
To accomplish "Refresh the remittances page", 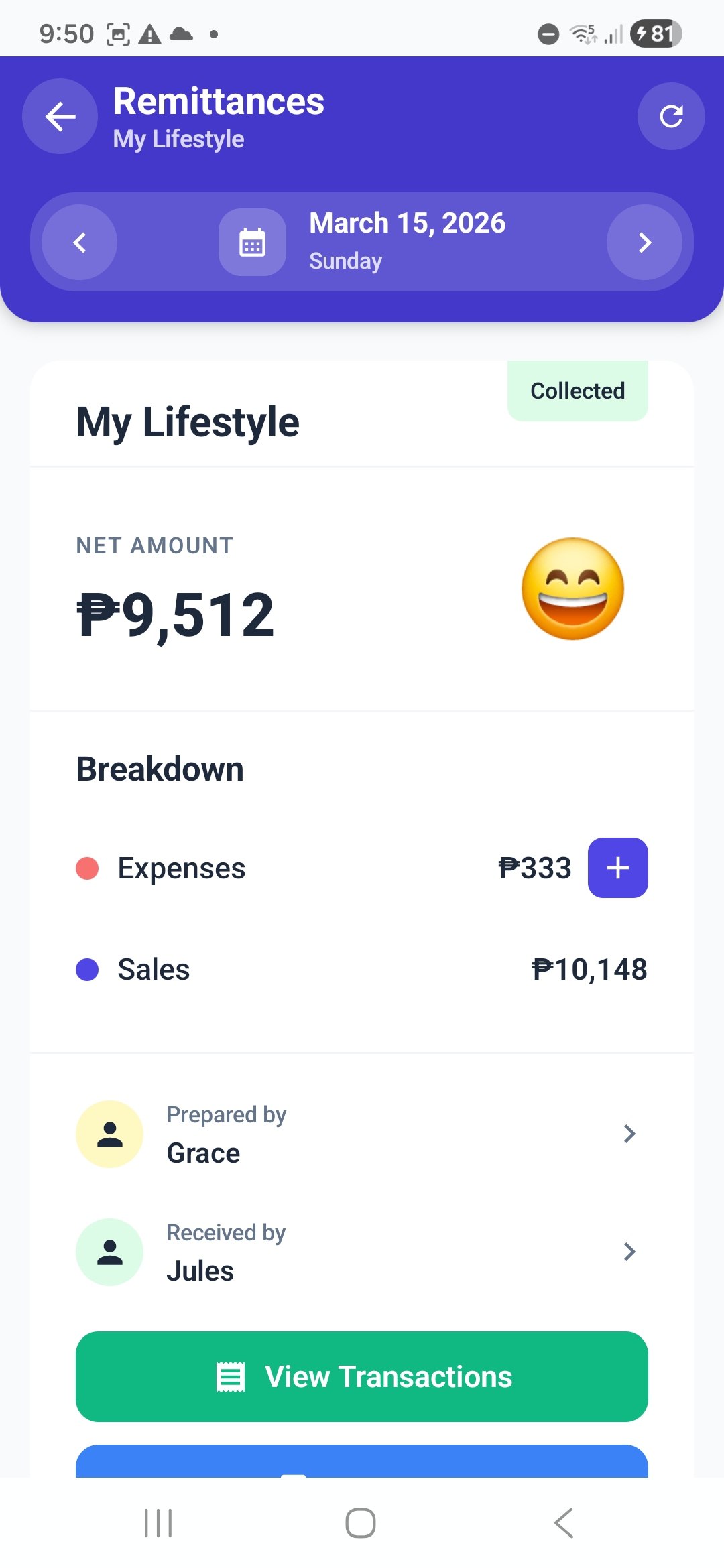I will [x=670, y=117].
